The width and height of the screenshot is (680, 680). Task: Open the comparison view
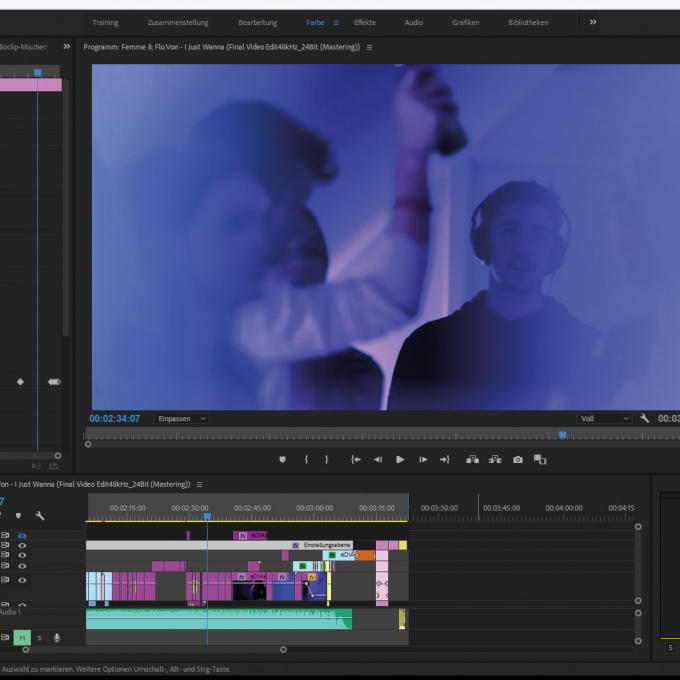(540, 459)
